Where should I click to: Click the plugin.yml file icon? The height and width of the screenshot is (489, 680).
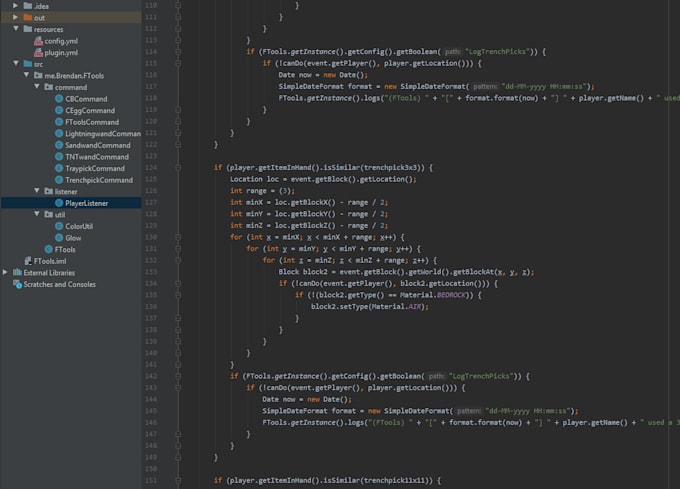coord(38,52)
